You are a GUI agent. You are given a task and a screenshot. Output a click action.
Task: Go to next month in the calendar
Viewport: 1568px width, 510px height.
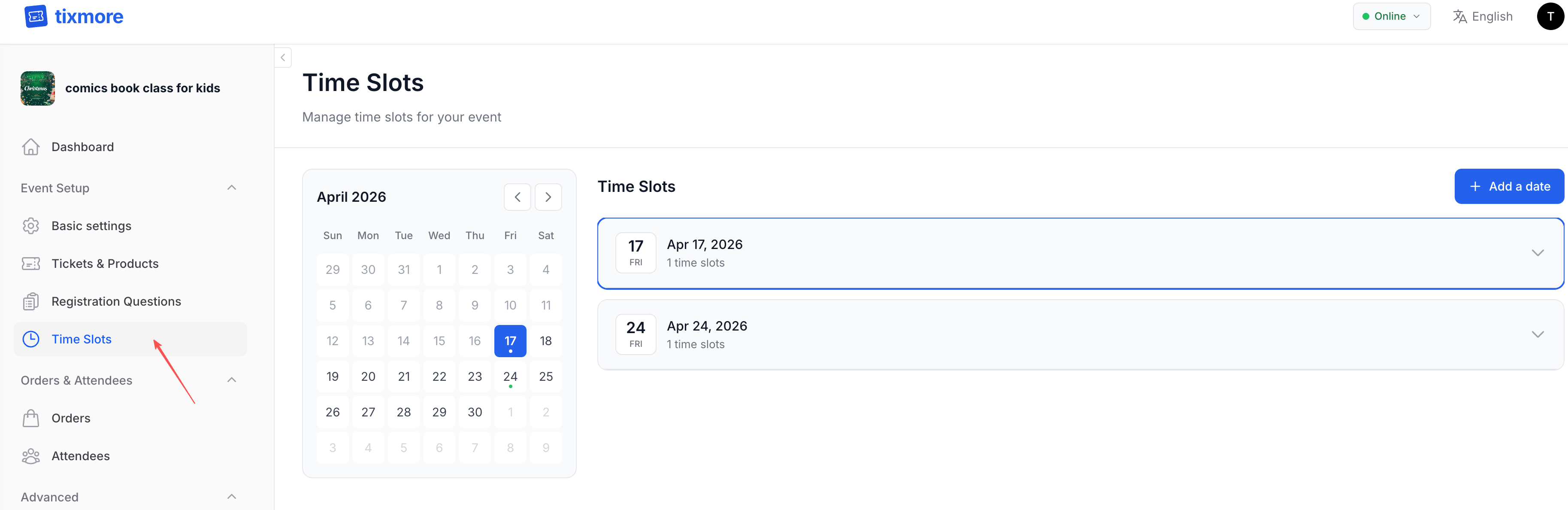point(548,197)
